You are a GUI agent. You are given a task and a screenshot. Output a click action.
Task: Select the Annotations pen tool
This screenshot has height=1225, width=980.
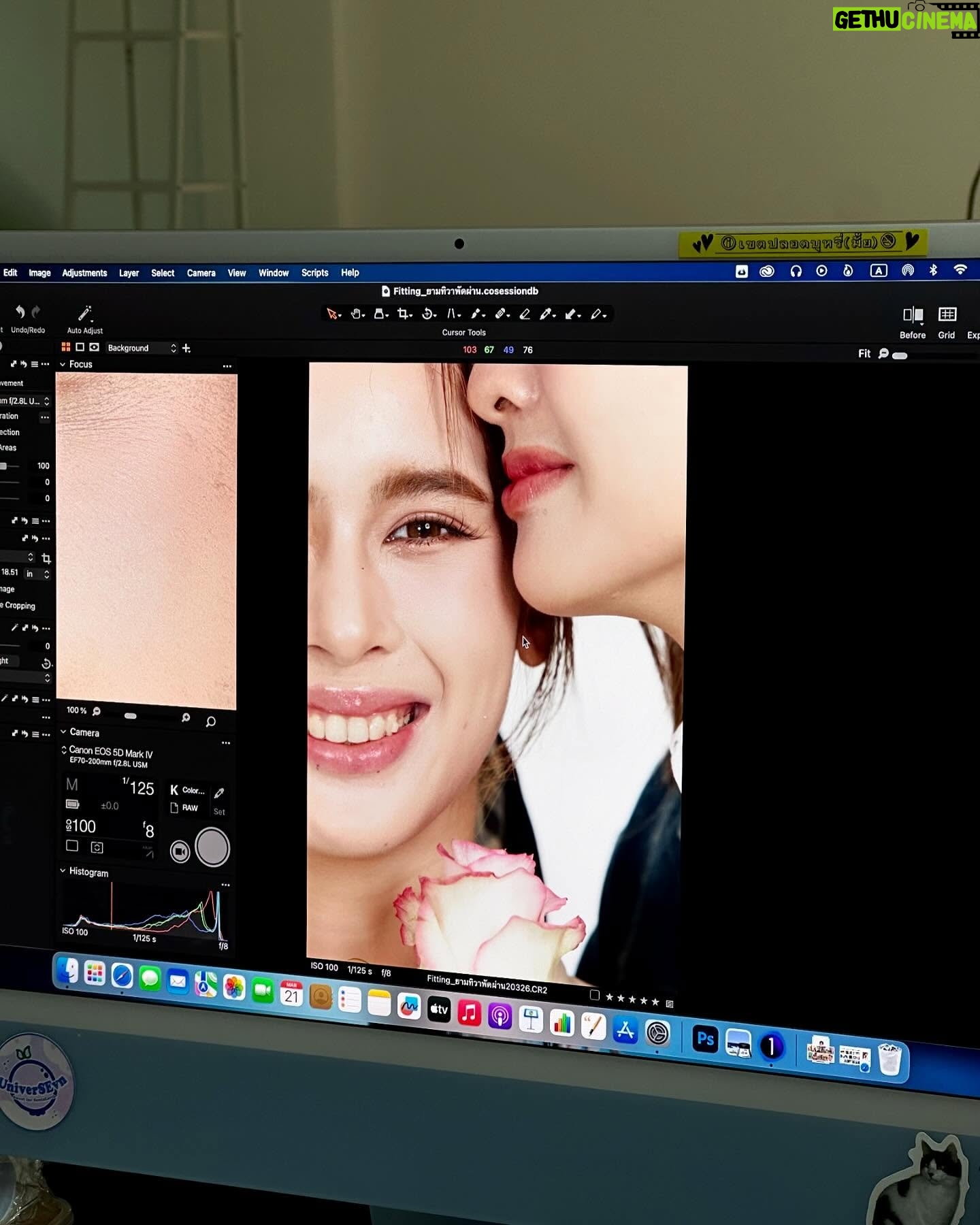pos(598,314)
